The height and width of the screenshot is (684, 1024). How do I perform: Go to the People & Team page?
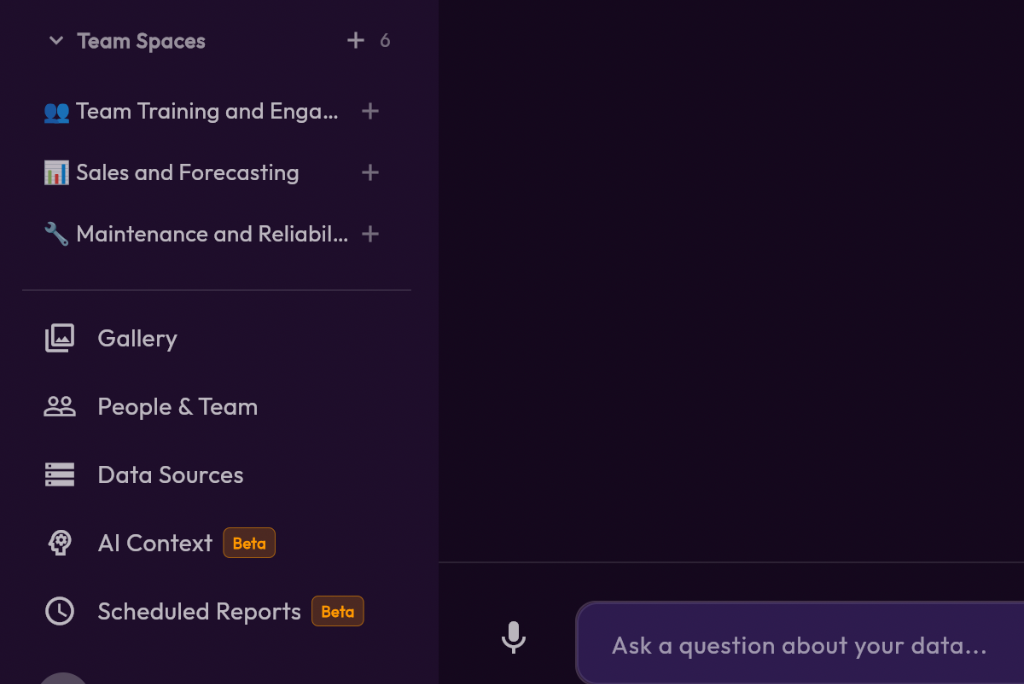pos(177,407)
